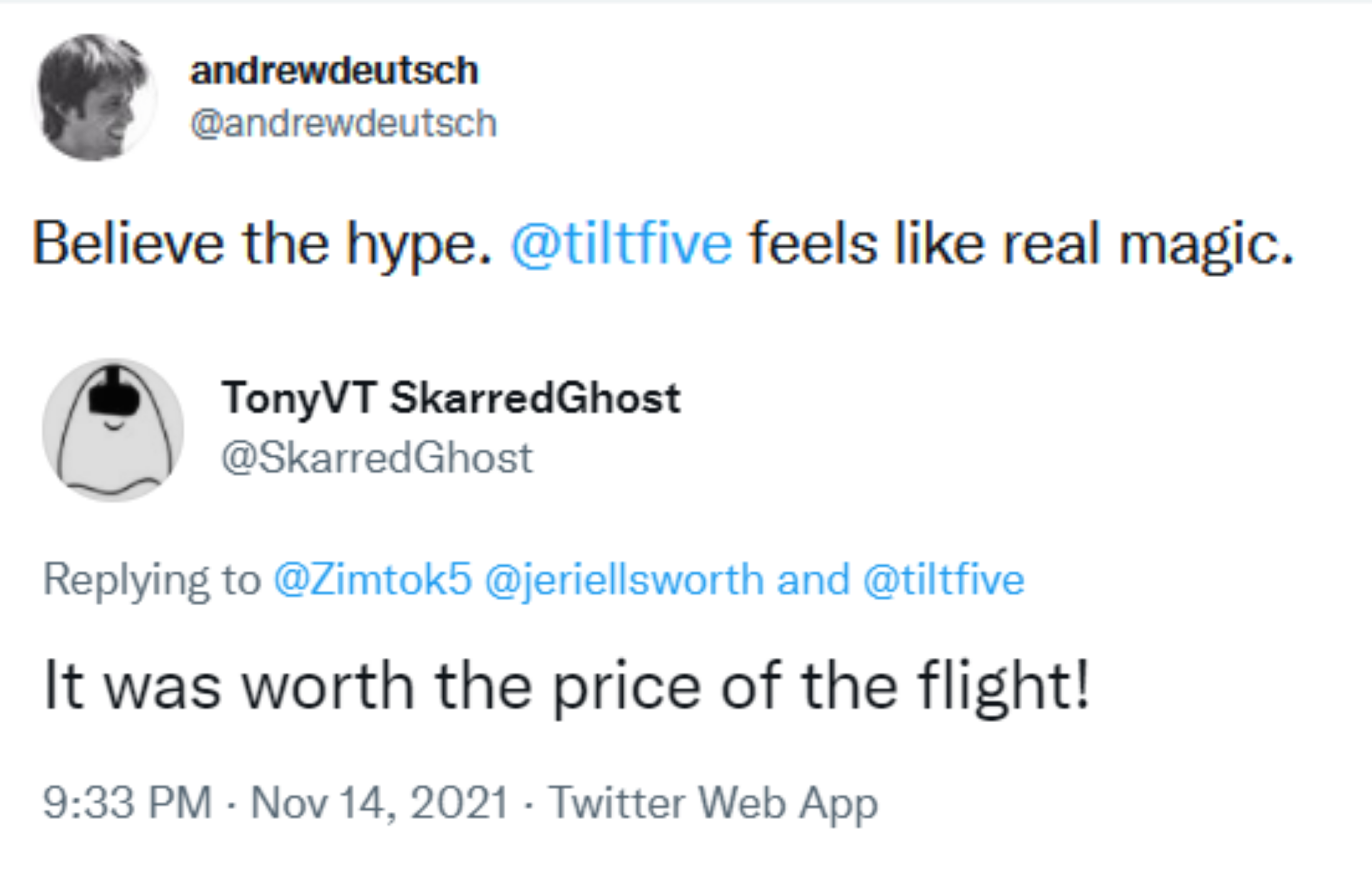
Task: Click the word 'flight!' in reply
Action: coord(1004,686)
